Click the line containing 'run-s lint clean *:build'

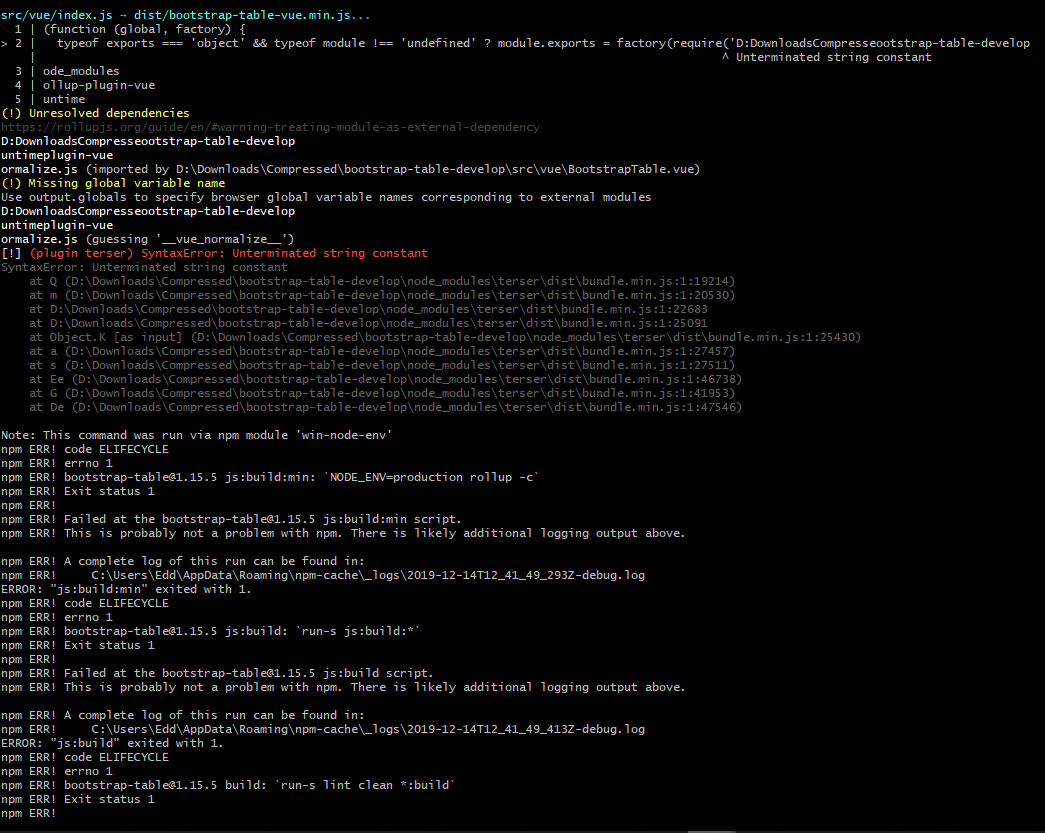[228, 785]
